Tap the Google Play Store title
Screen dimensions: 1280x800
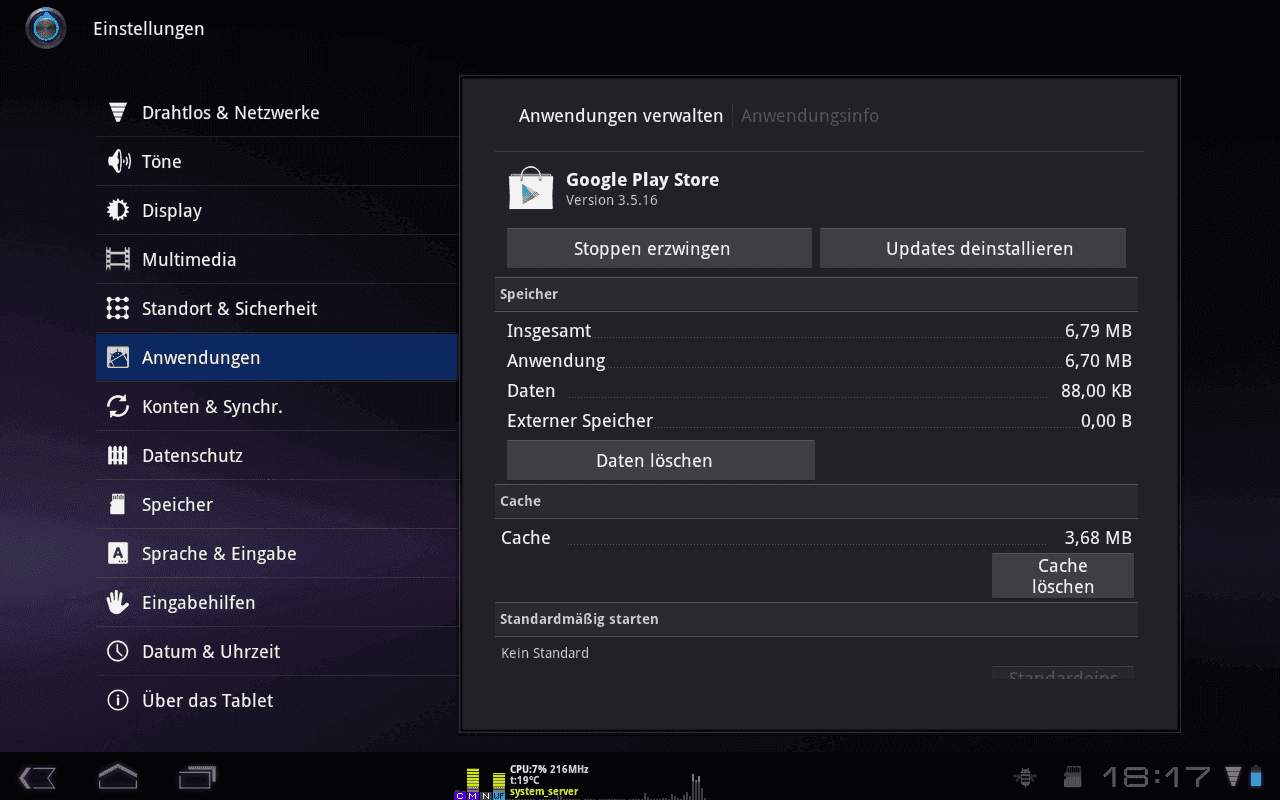(x=642, y=180)
